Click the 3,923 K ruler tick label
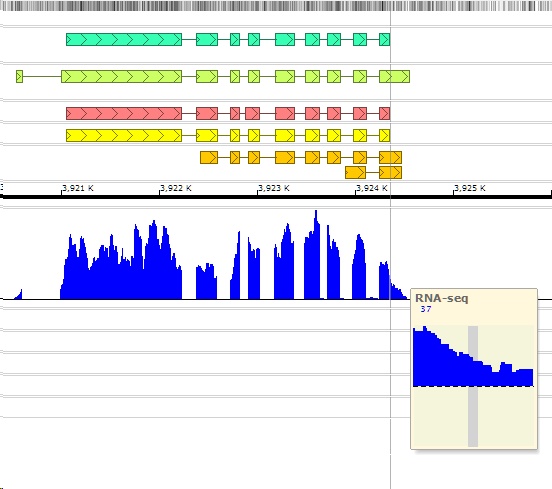The width and height of the screenshot is (552, 489). 274,188
